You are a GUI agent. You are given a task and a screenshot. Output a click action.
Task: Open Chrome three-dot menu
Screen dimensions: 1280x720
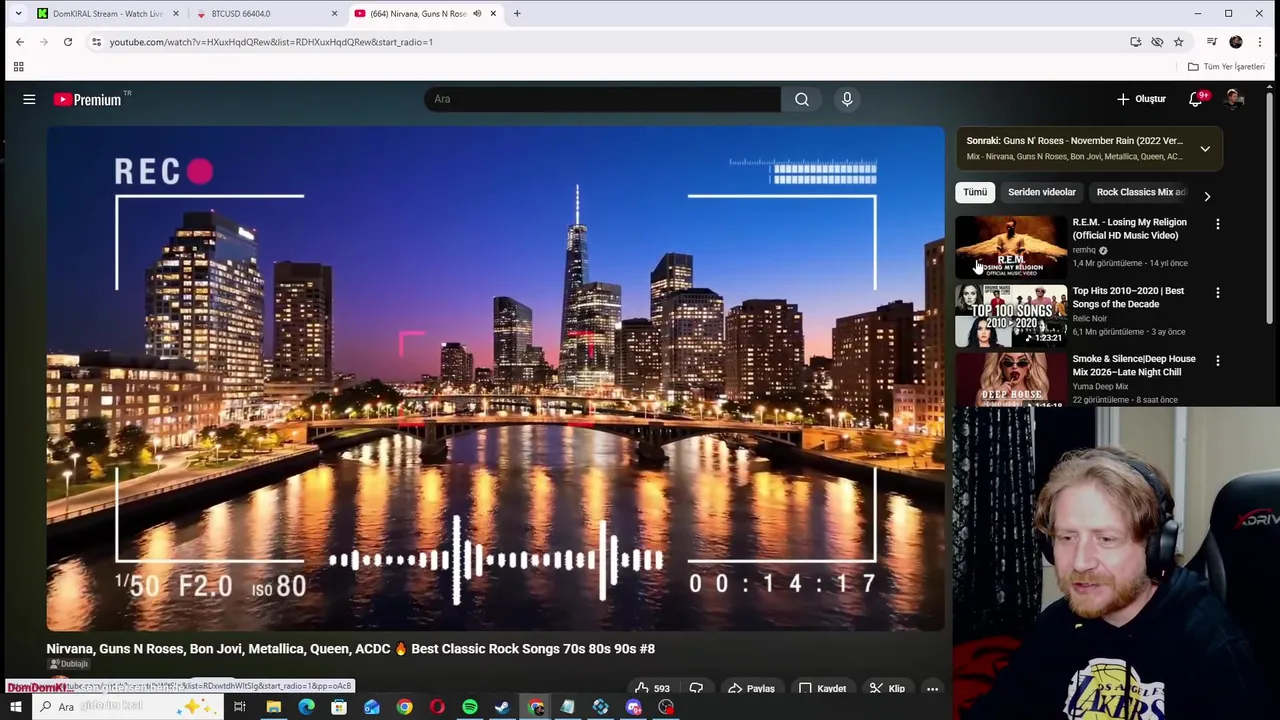1260,42
